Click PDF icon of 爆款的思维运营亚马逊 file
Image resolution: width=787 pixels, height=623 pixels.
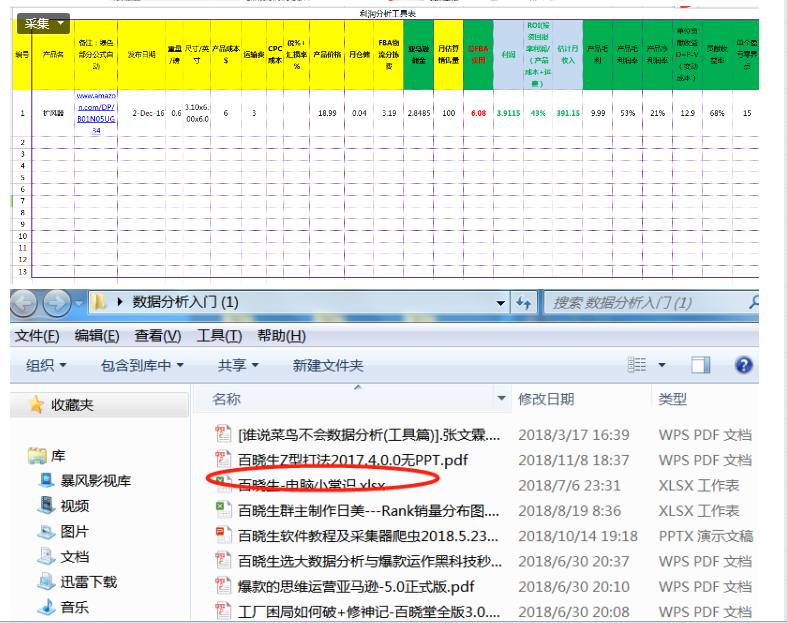coord(223,586)
